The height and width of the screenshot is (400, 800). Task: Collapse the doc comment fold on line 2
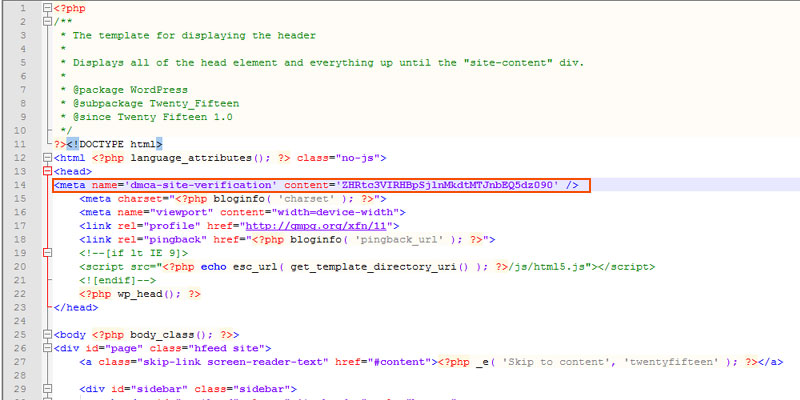[x=47, y=21]
